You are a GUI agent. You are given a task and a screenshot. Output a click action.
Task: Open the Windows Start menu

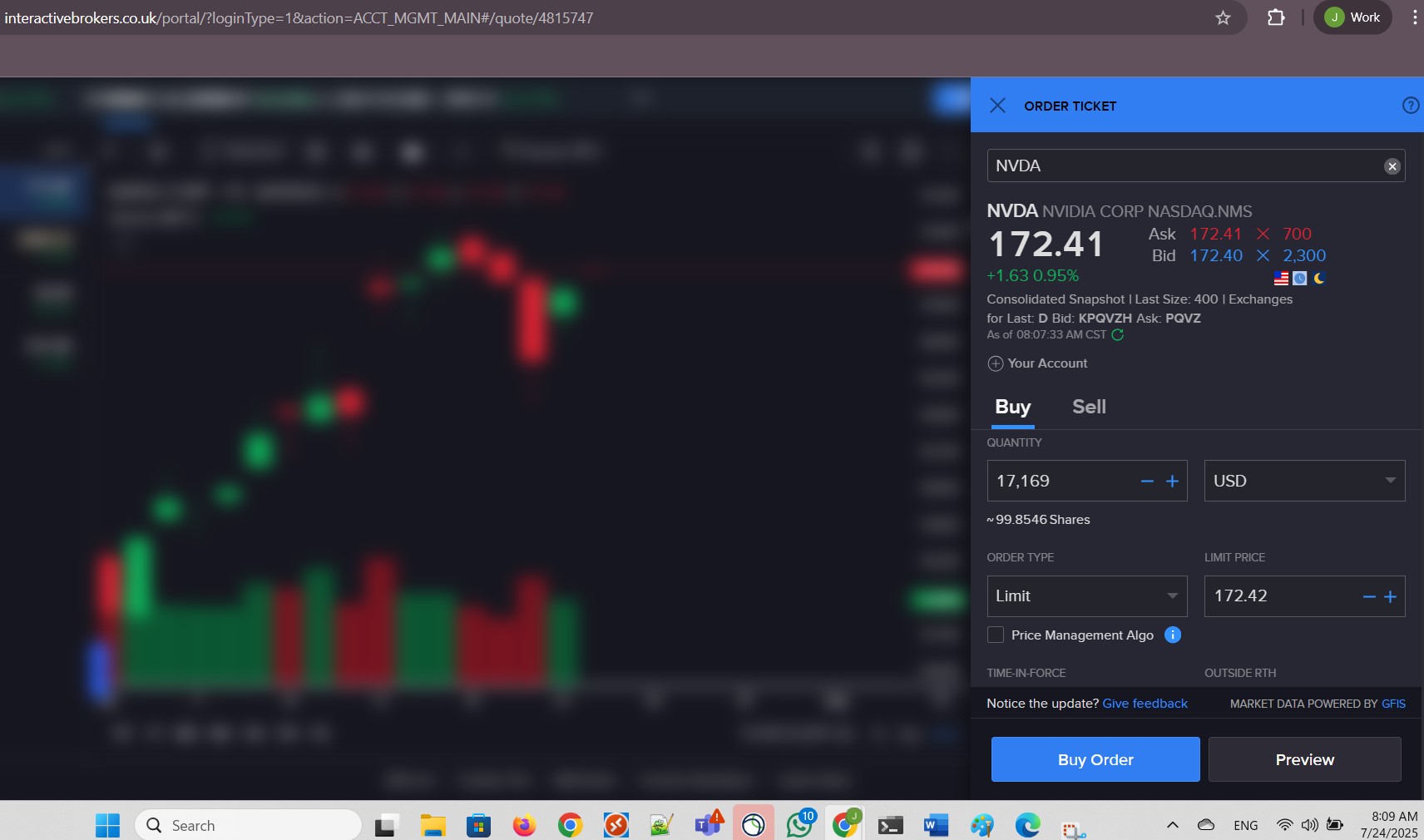pyautogui.click(x=107, y=825)
